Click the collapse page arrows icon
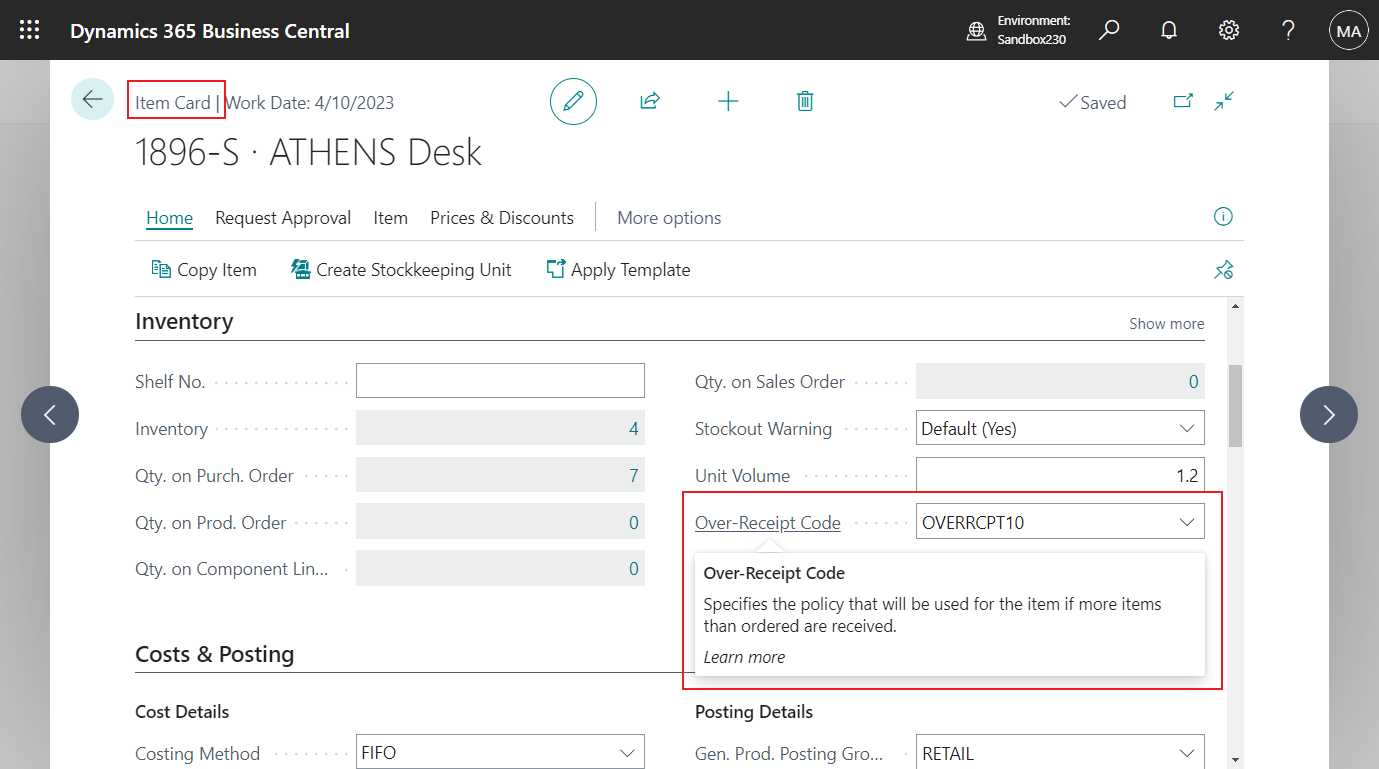 1224,101
